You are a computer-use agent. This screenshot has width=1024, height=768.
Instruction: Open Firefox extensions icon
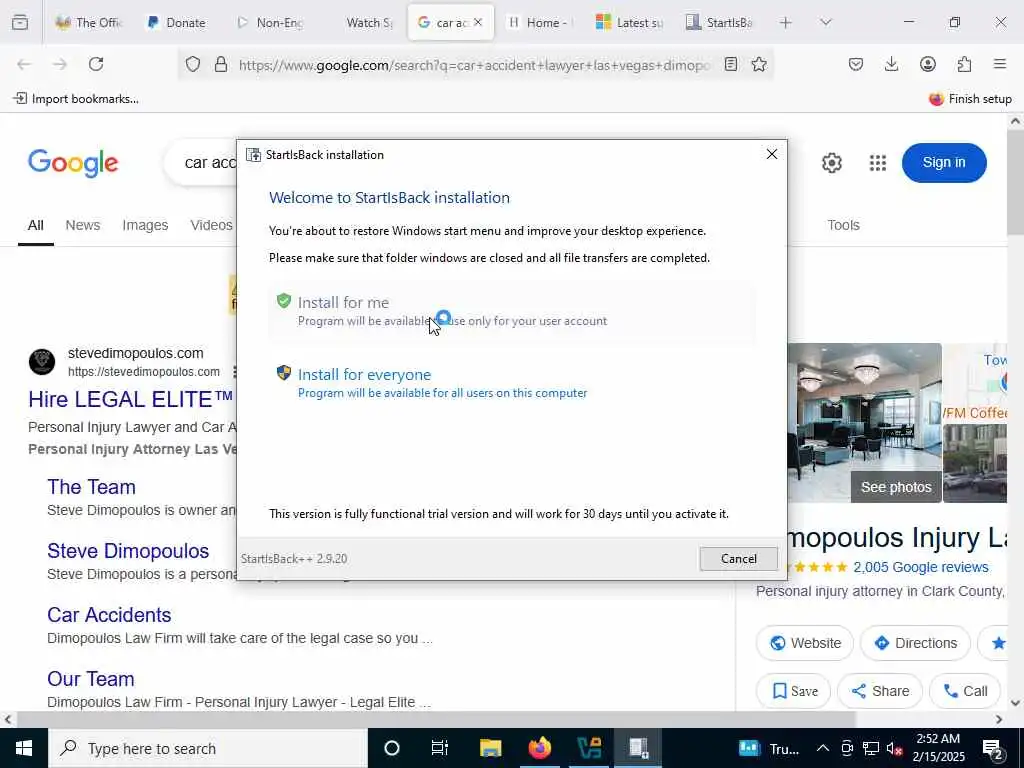tap(964, 64)
